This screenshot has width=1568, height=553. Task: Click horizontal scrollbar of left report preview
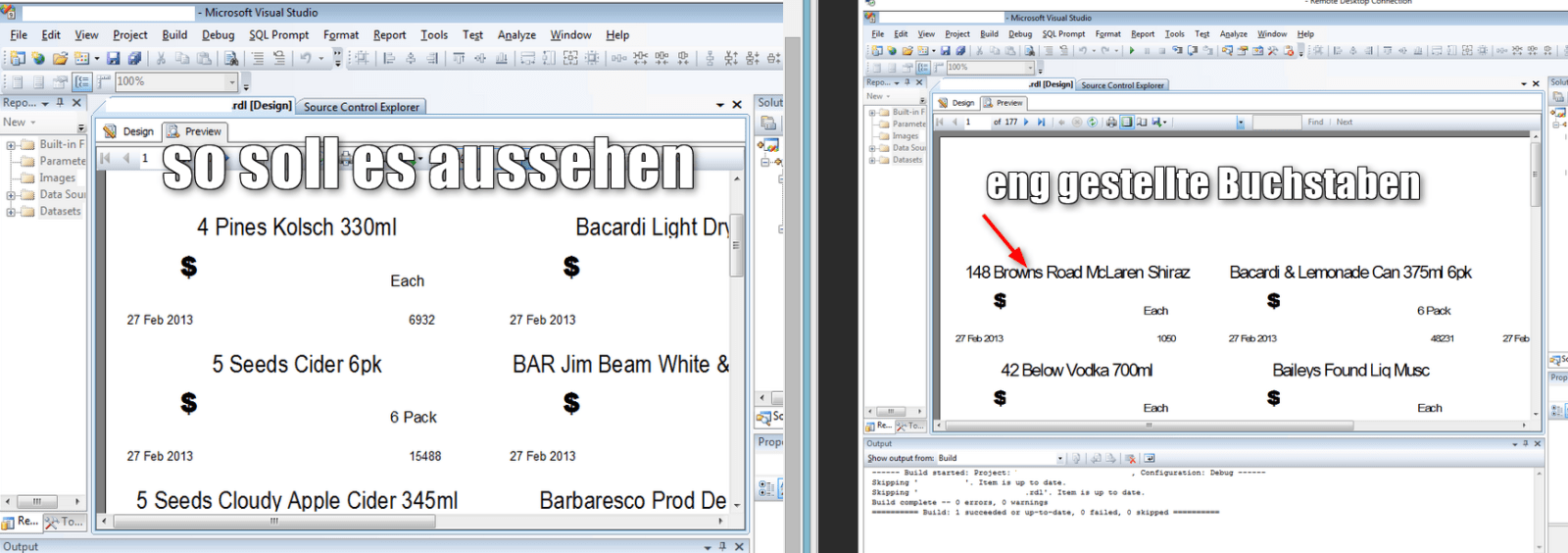274,522
